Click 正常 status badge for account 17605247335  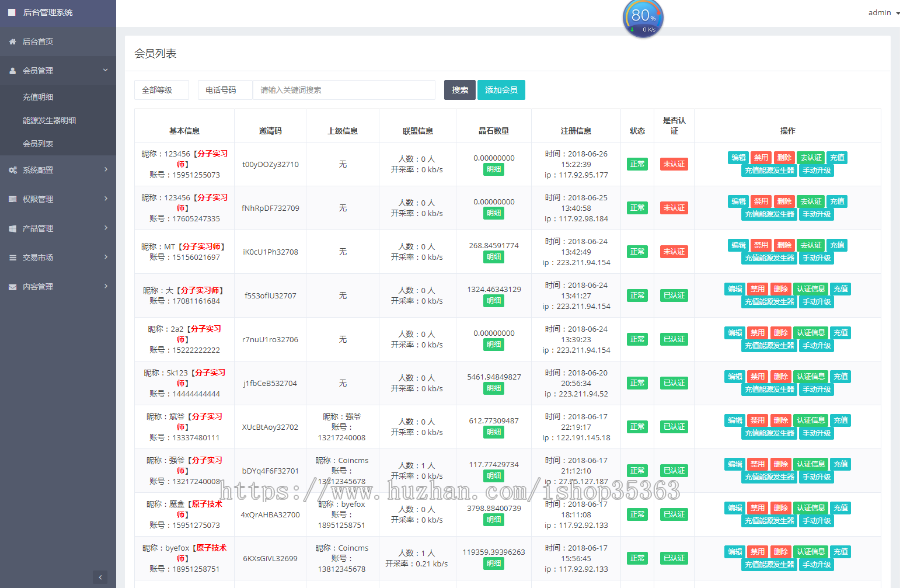[x=637, y=208]
